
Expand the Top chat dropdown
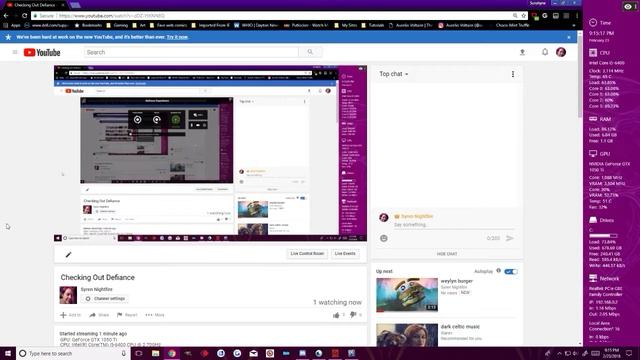point(393,74)
